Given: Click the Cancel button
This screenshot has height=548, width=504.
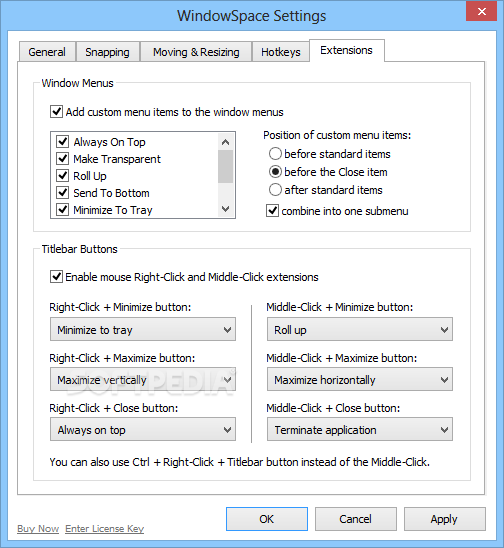Looking at the screenshot, I should 355,519.
